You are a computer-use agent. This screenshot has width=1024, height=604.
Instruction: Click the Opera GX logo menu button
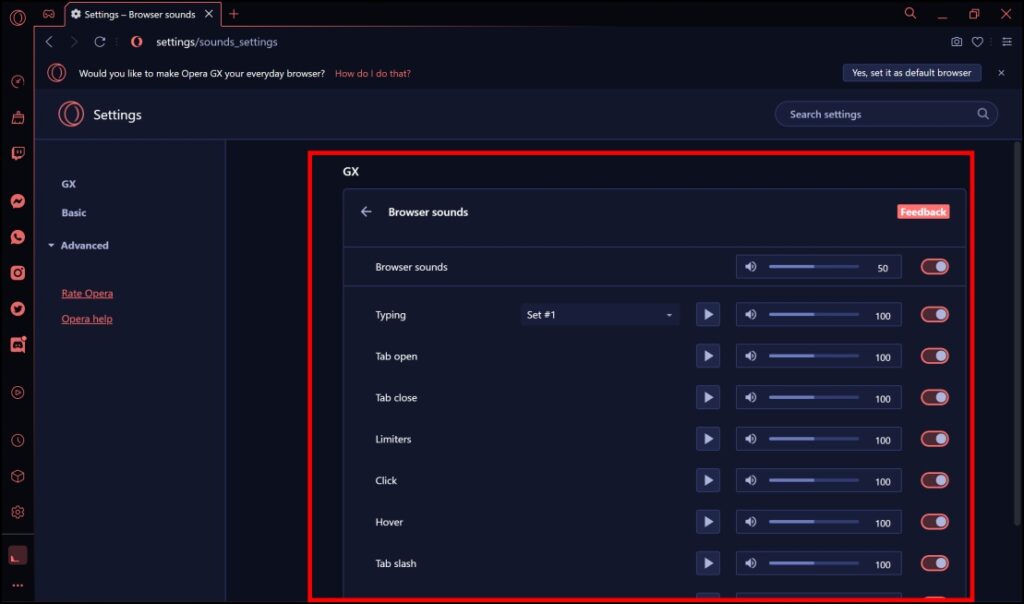[18, 17]
